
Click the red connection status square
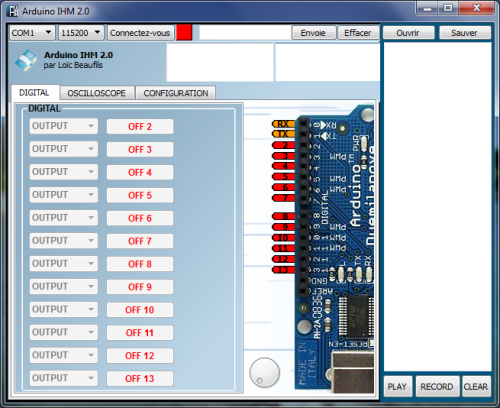(184, 33)
